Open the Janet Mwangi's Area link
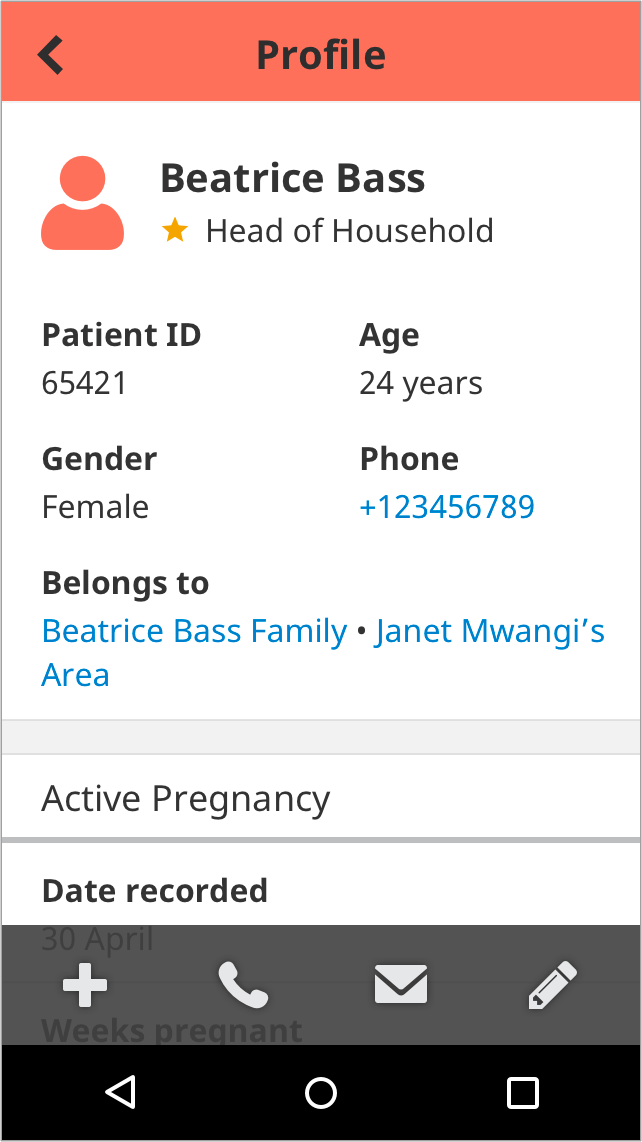This screenshot has height=1142, width=642. tap(323, 653)
